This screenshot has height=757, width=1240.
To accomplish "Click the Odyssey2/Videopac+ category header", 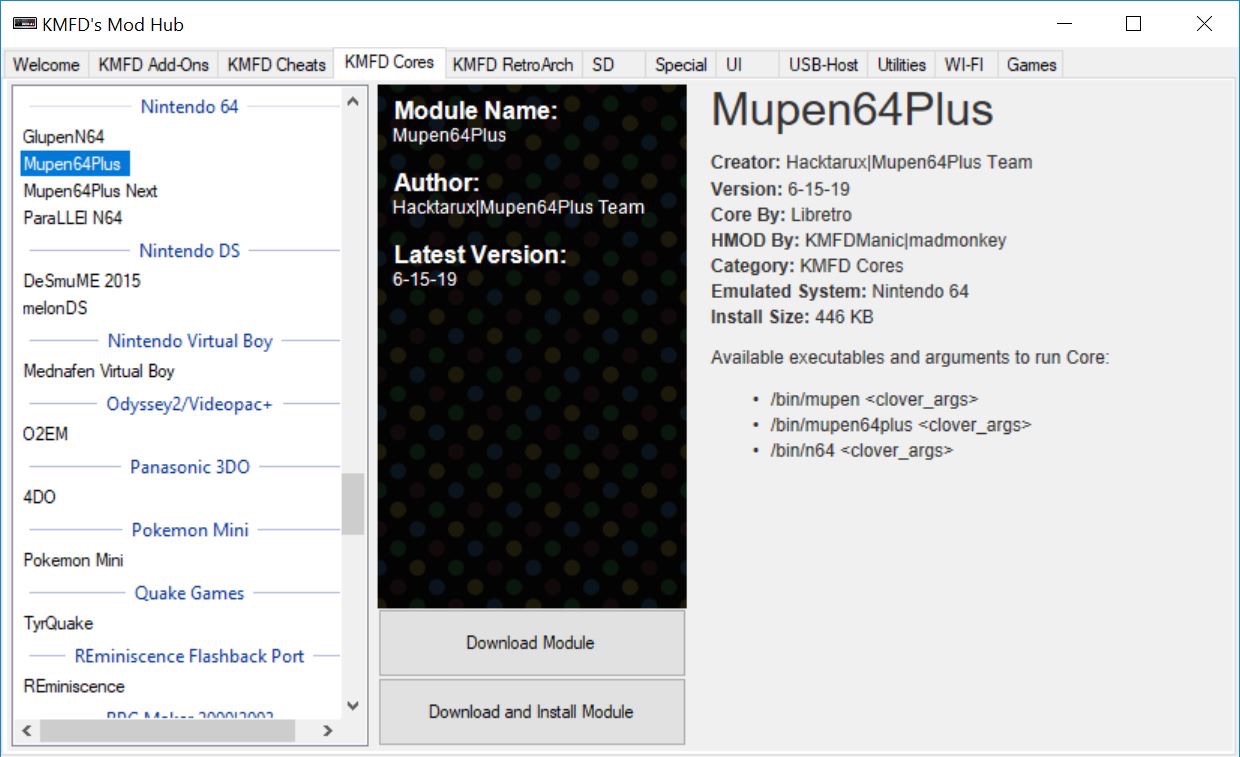I will (x=189, y=404).
